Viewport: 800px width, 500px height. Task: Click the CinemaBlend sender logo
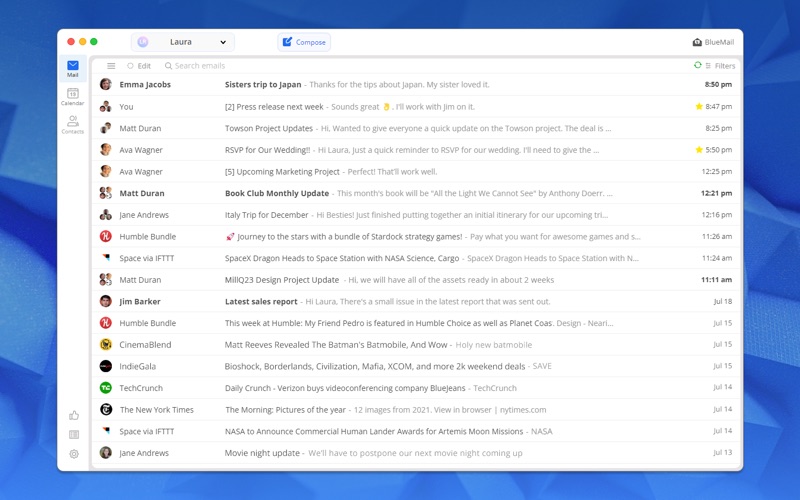[x=106, y=344]
